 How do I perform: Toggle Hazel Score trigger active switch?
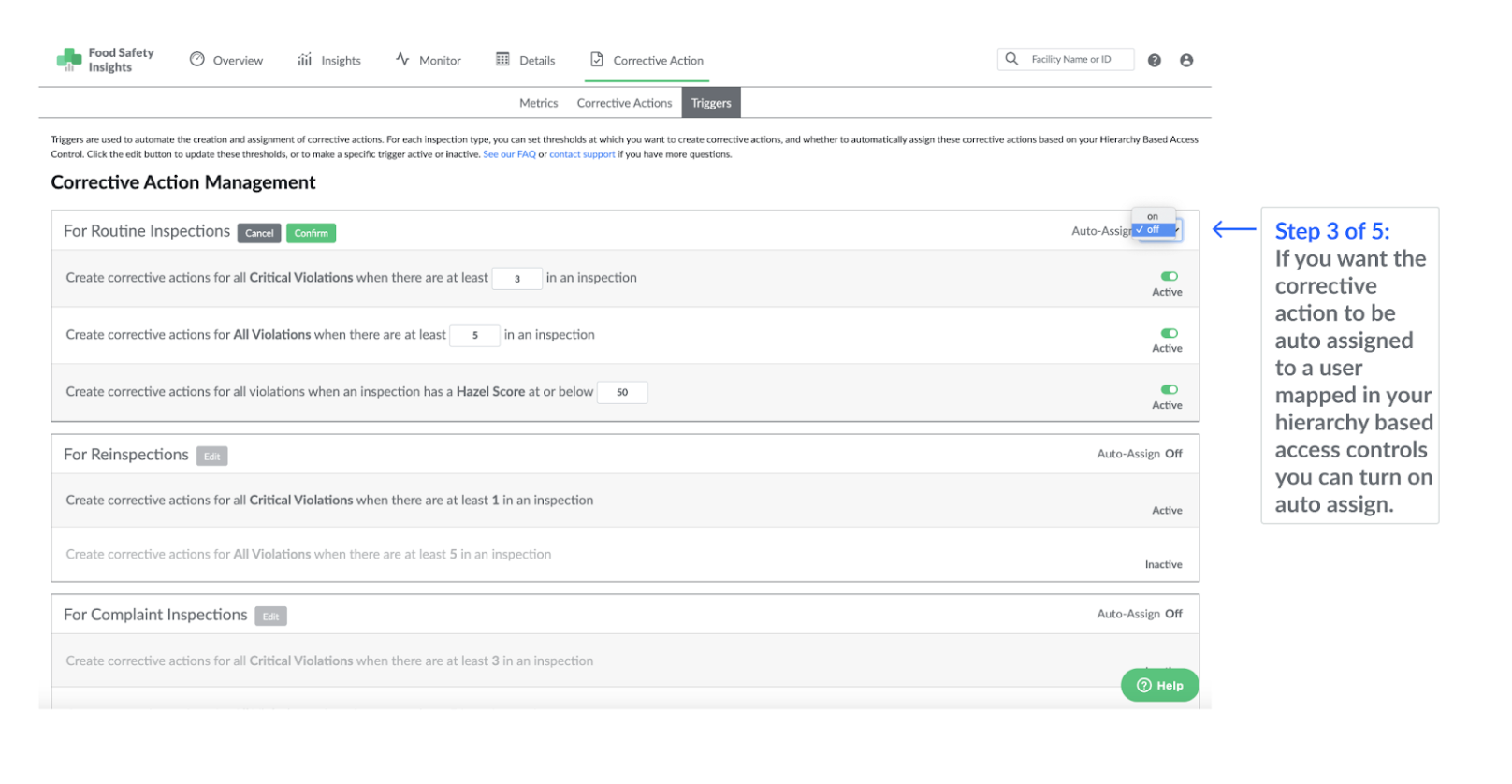tap(1169, 390)
